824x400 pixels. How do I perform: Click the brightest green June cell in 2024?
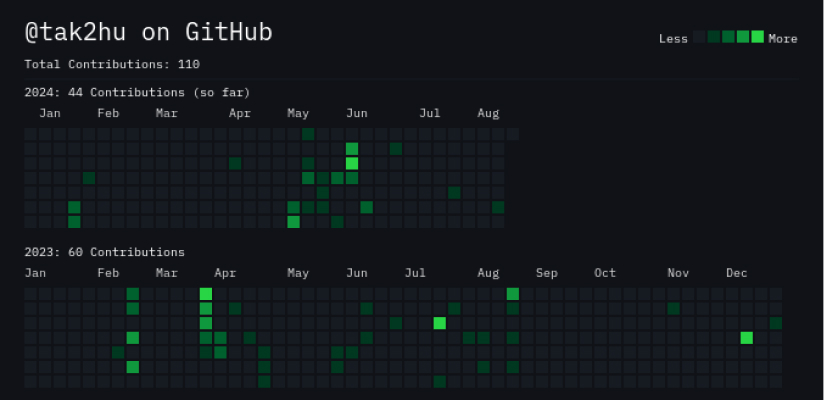tap(352, 163)
